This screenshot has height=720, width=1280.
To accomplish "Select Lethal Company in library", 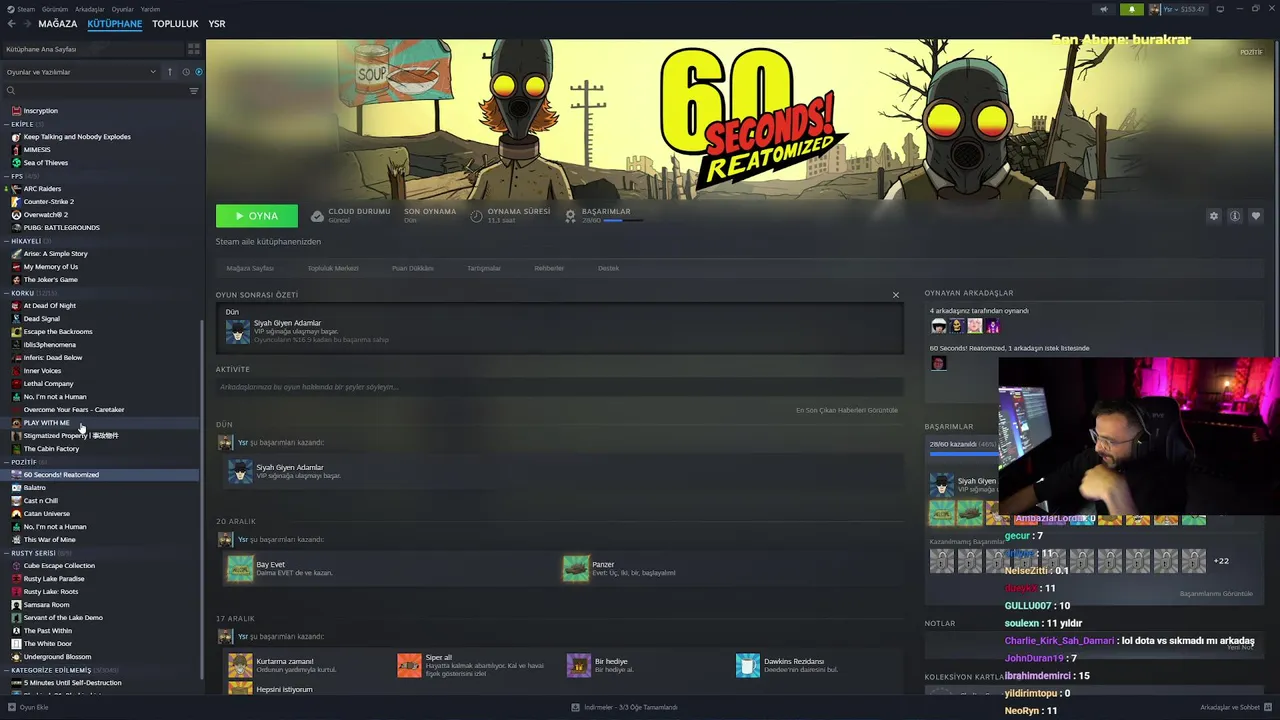I will tap(48, 384).
